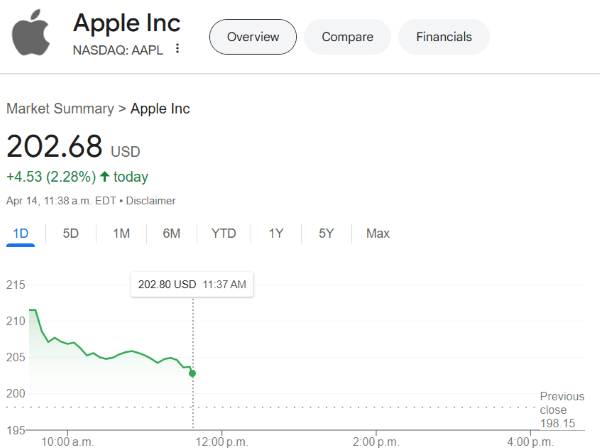Viewport: 600px width, 448px height.
Task: Switch chart to 1M range
Action: click(121, 233)
